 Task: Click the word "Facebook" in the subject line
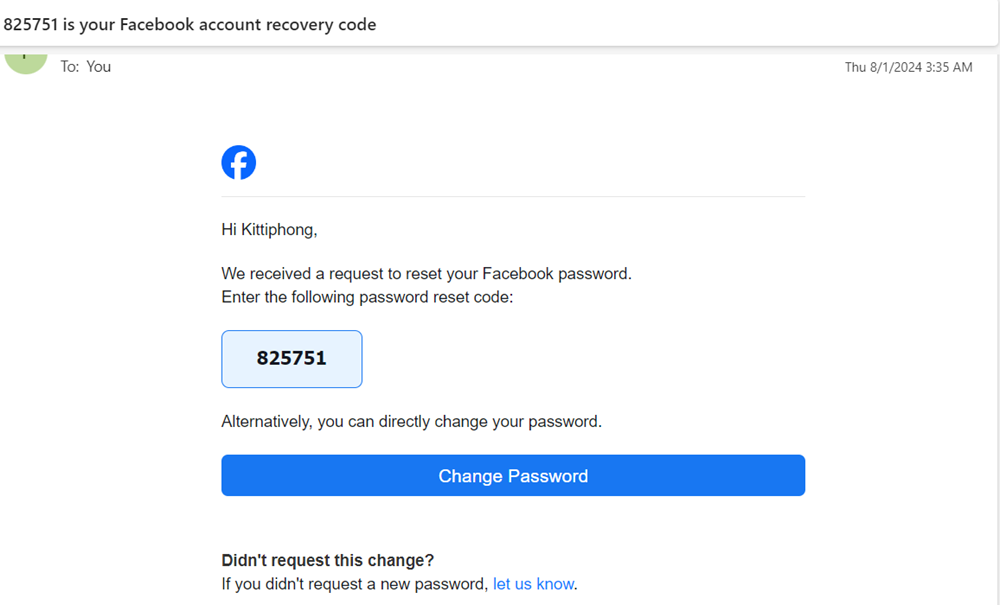point(157,24)
